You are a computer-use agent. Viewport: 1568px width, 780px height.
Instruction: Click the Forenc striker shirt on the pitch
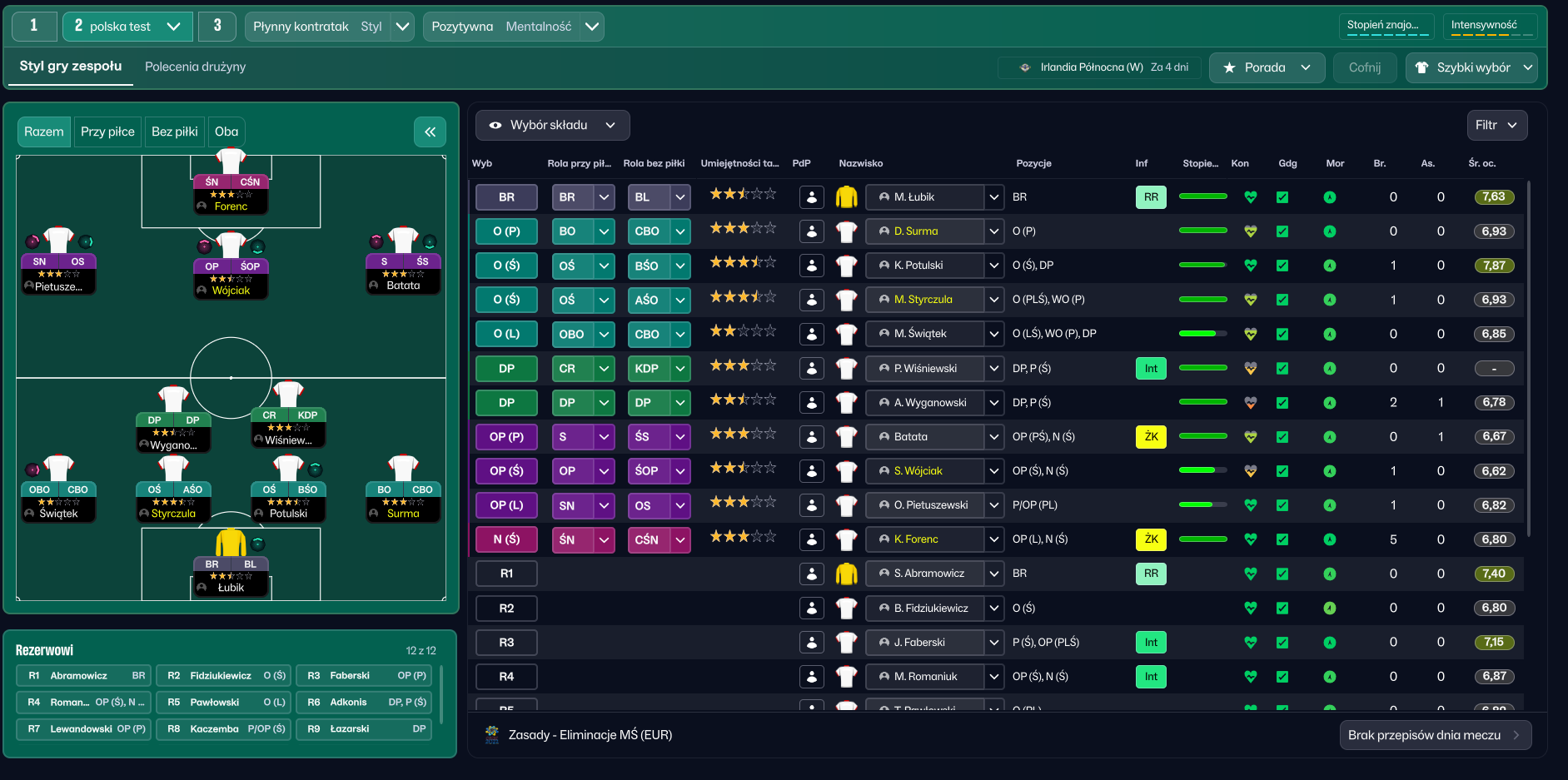[231, 161]
